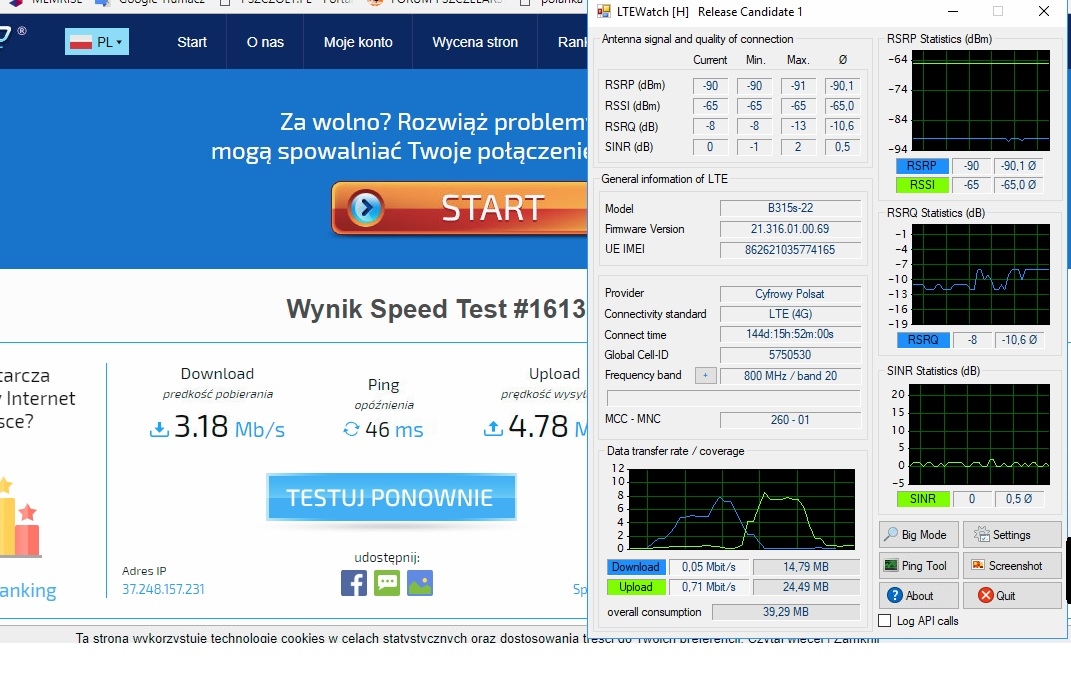This screenshot has width=1071, height=687.
Task: Click the RSSI current value -65 in table
Action: [710, 106]
